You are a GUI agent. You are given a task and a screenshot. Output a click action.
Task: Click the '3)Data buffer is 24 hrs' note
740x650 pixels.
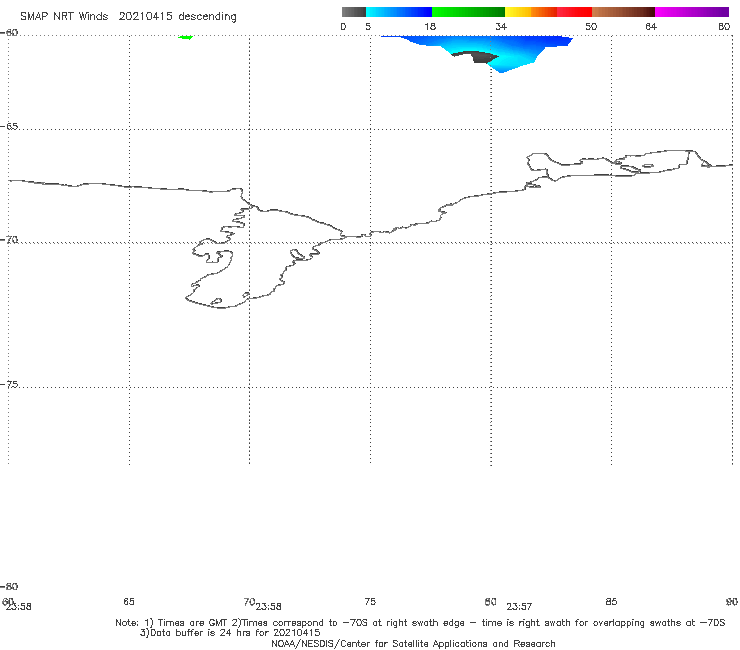tap(230, 633)
